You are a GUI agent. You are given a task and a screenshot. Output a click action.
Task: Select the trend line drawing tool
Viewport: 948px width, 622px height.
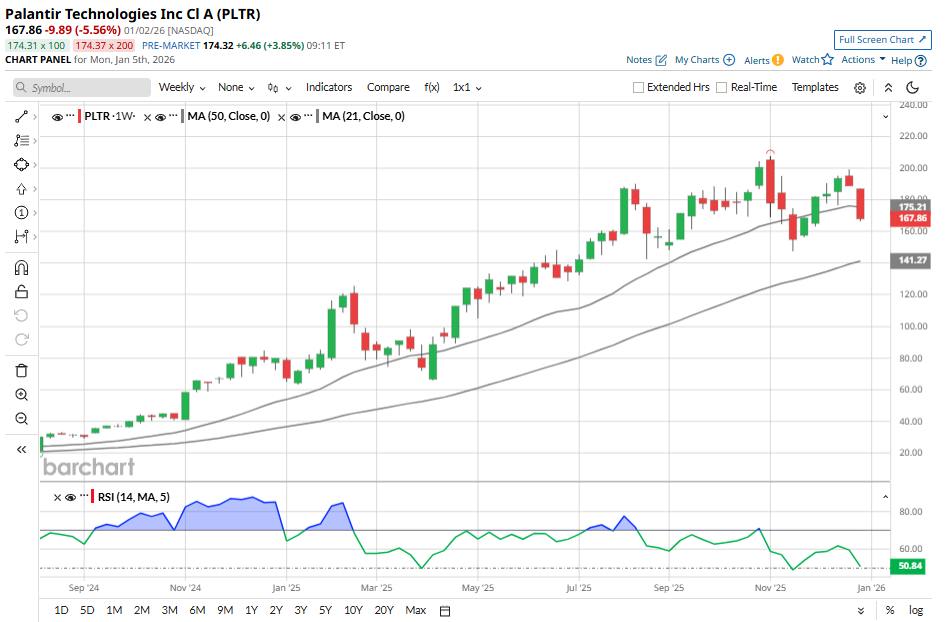(x=21, y=117)
